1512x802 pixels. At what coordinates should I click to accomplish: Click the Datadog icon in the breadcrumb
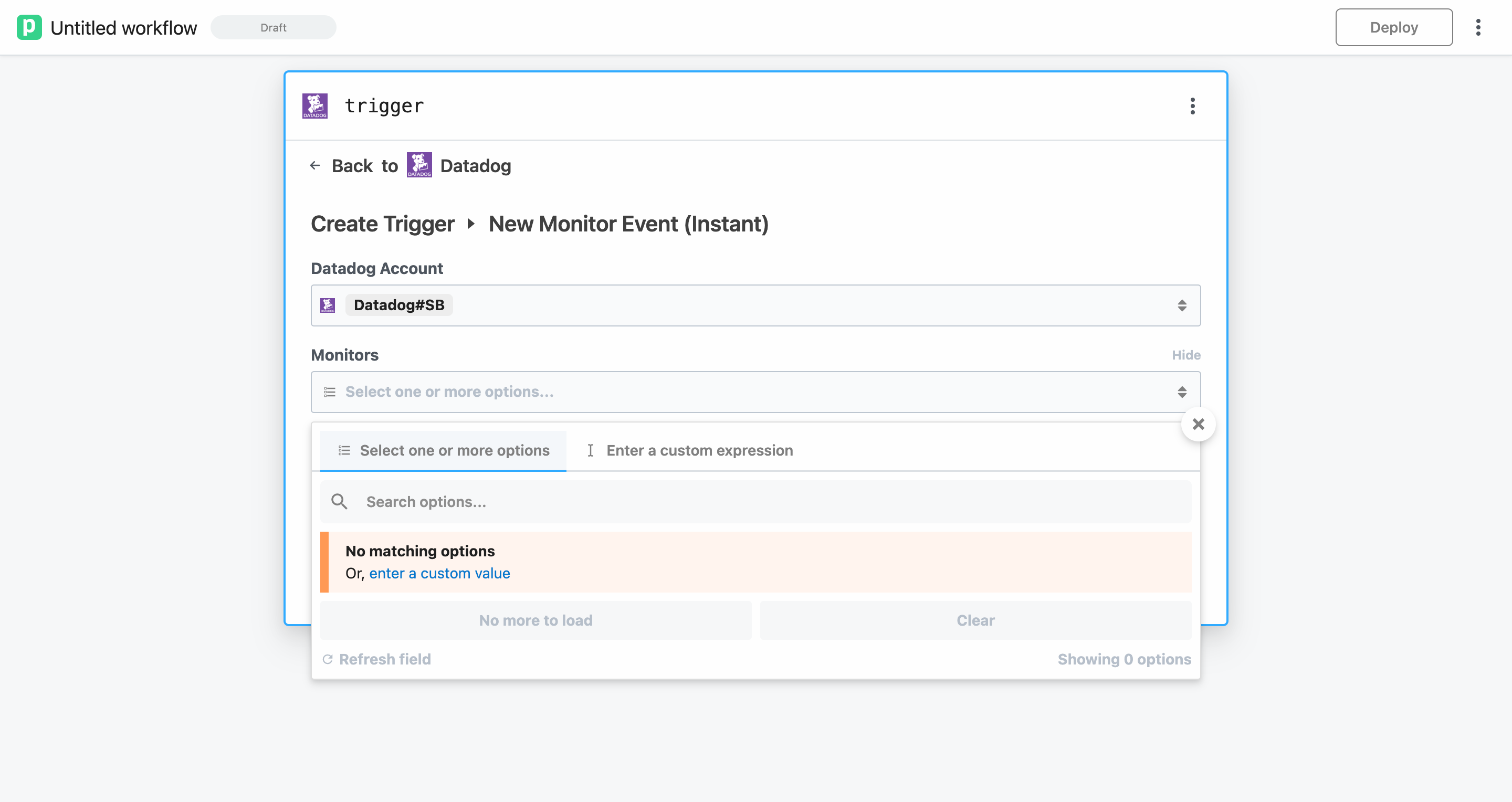(418, 165)
